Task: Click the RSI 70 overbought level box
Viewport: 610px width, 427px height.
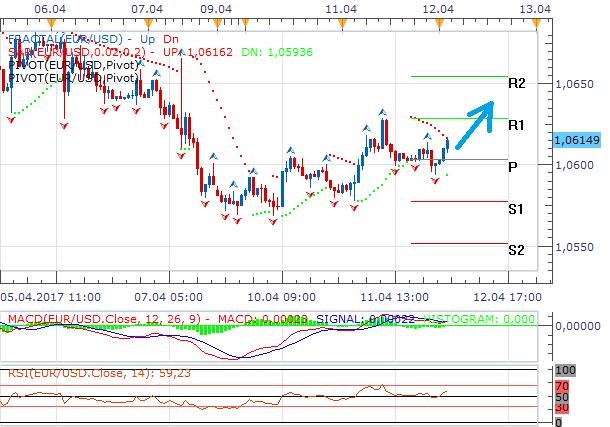Action: point(562,385)
